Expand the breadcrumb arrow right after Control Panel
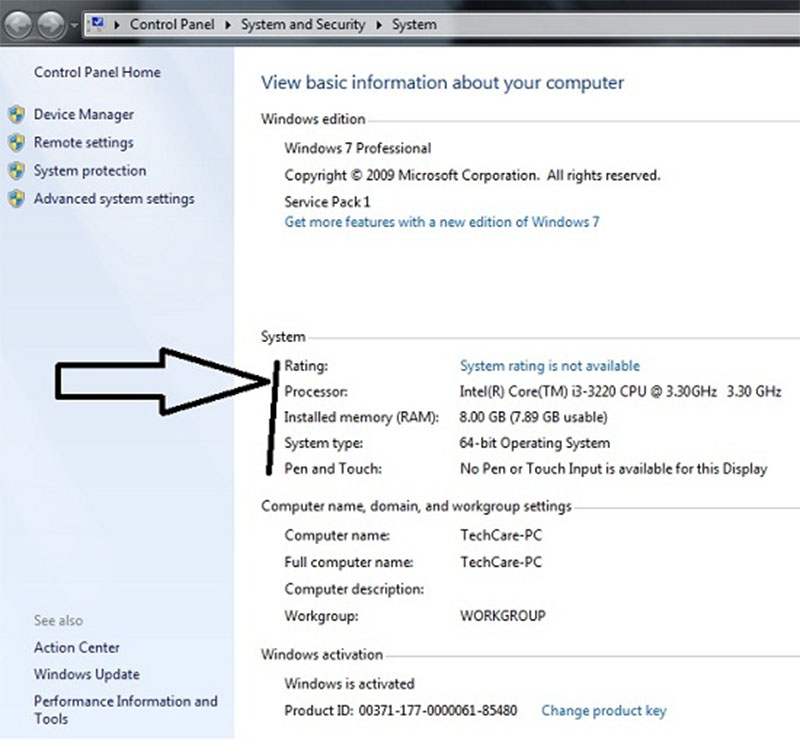800x740 pixels. 231,24
